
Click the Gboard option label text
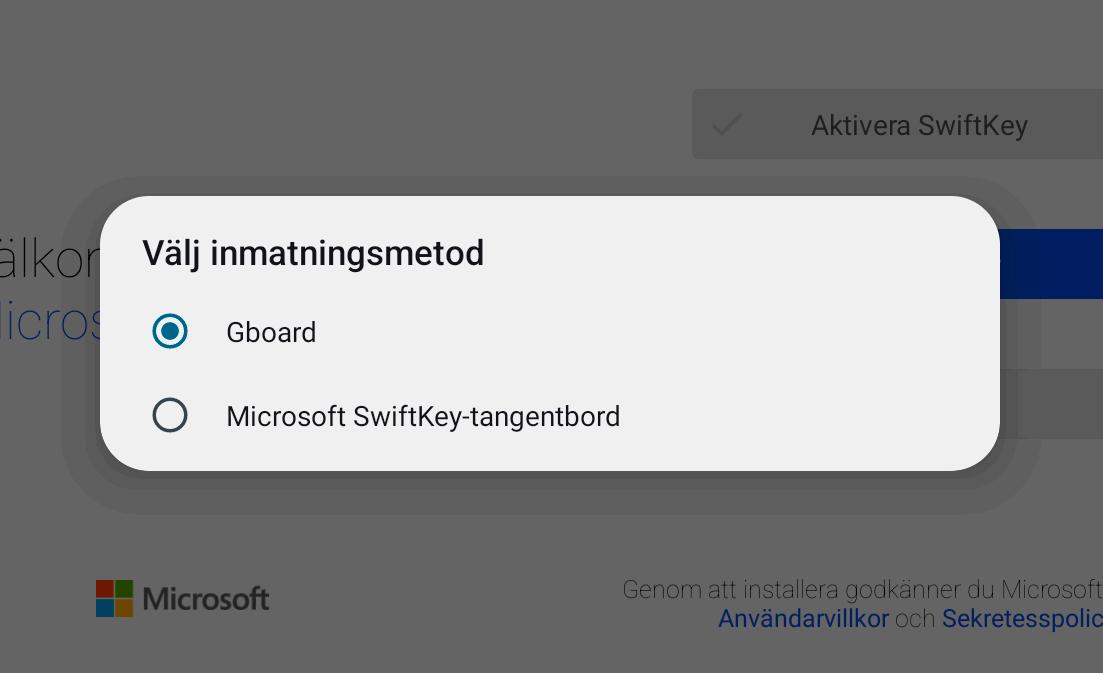click(x=271, y=332)
